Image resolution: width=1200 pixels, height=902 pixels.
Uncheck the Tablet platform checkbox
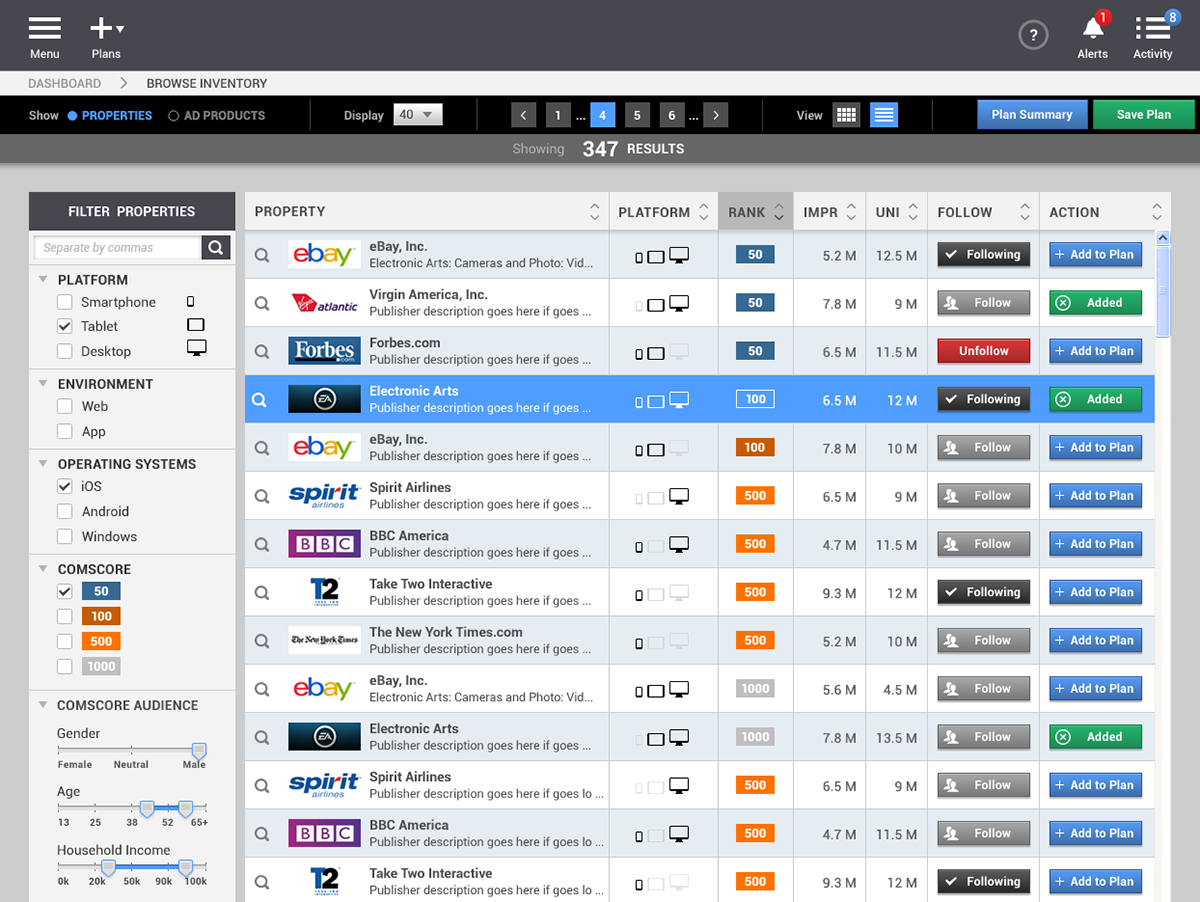[x=65, y=326]
